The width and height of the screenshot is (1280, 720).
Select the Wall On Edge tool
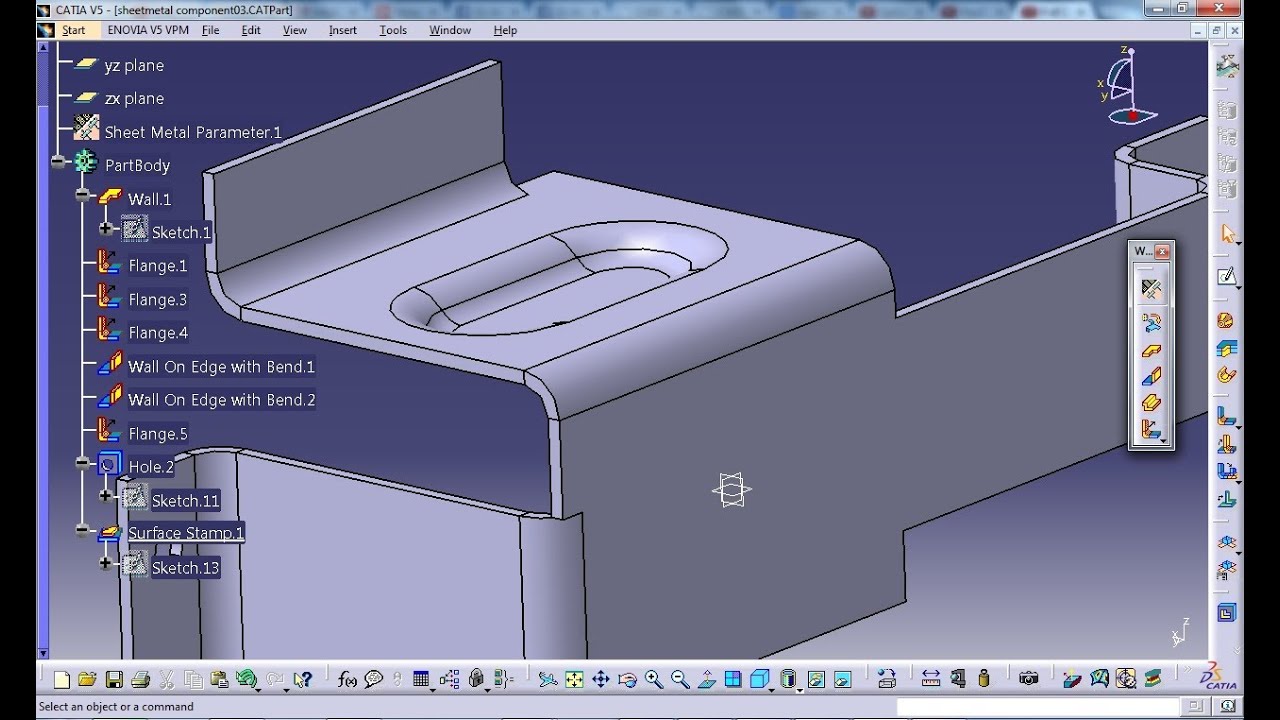pos(1151,375)
